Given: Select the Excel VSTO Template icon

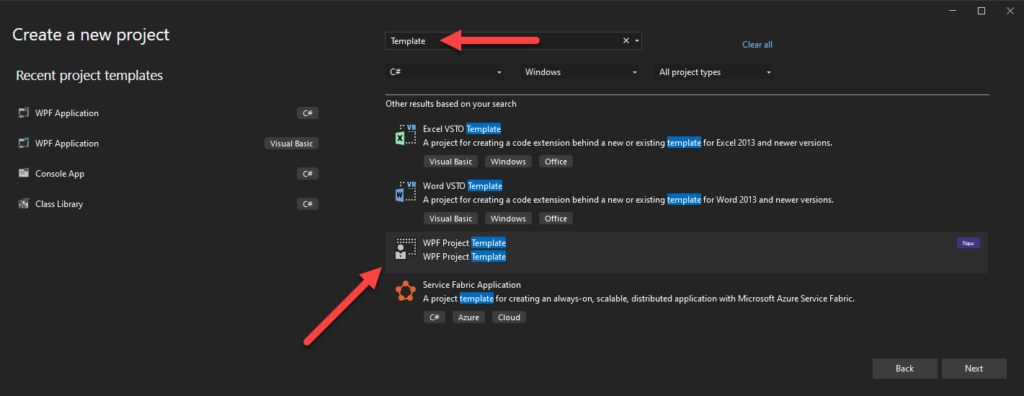Looking at the screenshot, I should click(x=406, y=135).
